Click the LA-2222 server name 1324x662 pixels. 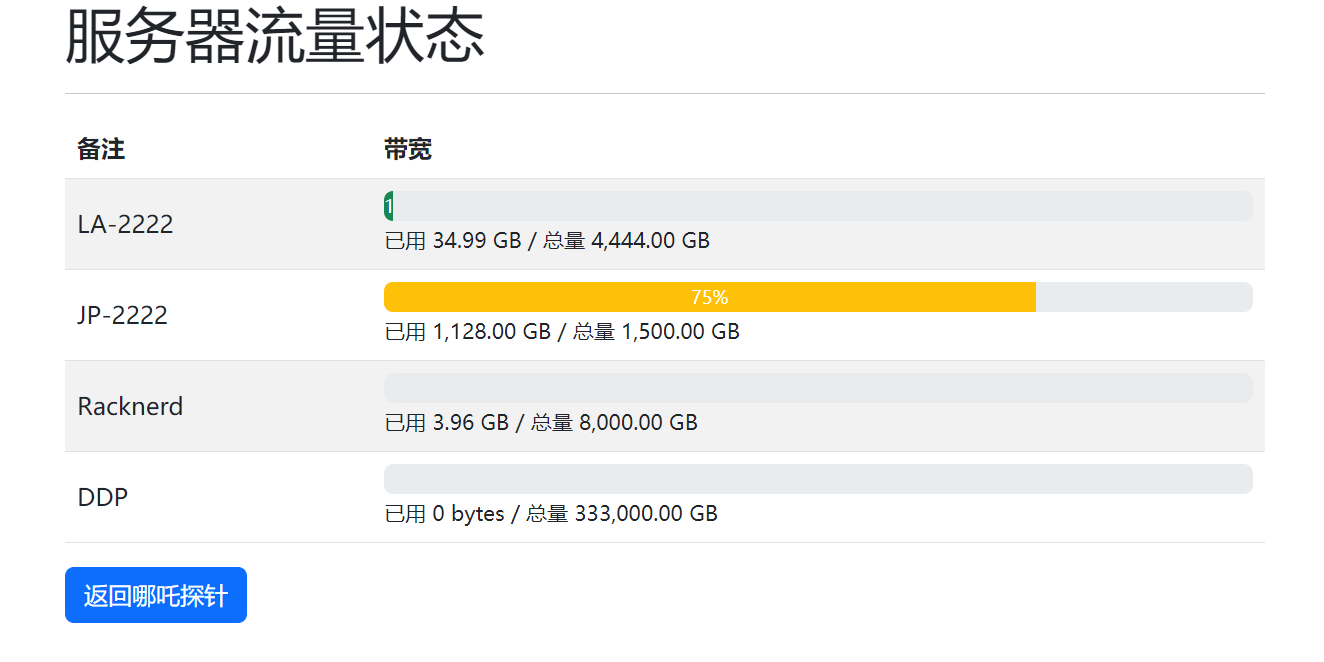126,224
